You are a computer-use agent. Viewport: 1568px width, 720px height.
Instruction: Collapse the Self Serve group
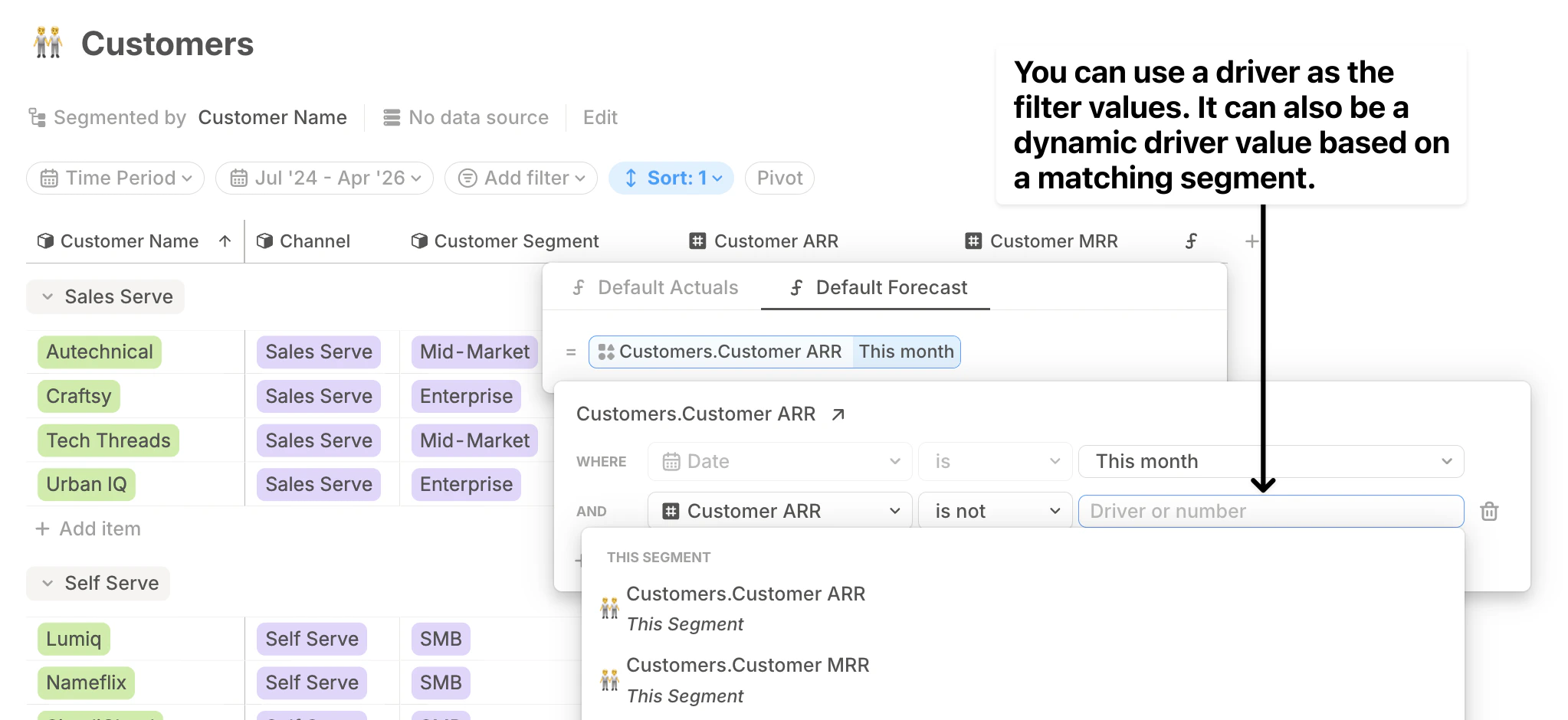tap(48, 583)
